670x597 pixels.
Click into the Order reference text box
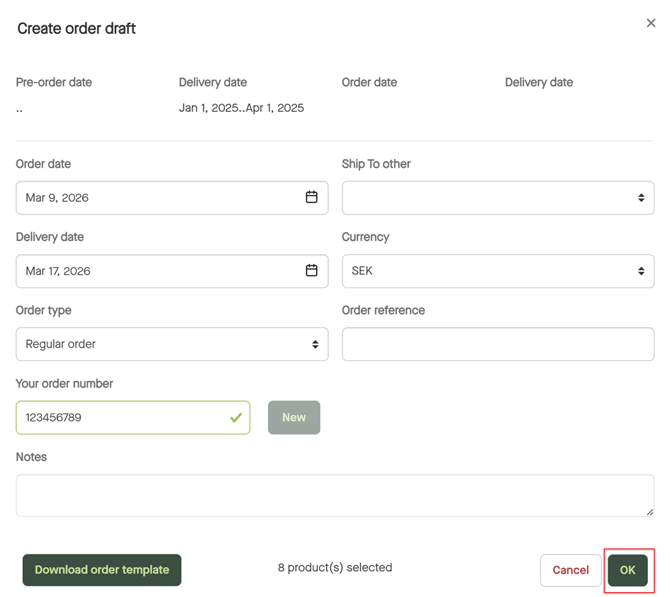(498, 344)
